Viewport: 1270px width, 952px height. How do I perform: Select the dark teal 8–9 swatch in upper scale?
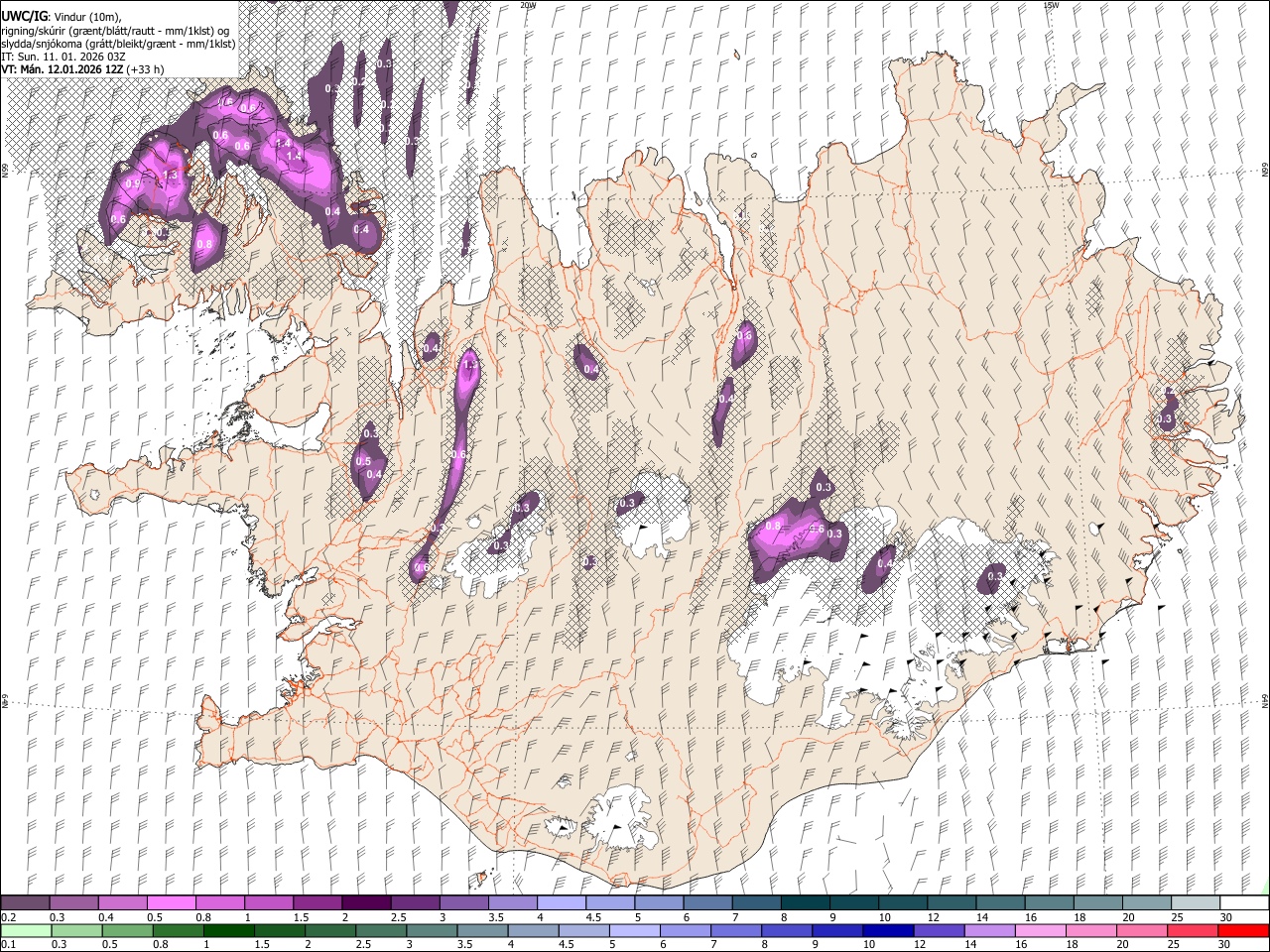805,903
